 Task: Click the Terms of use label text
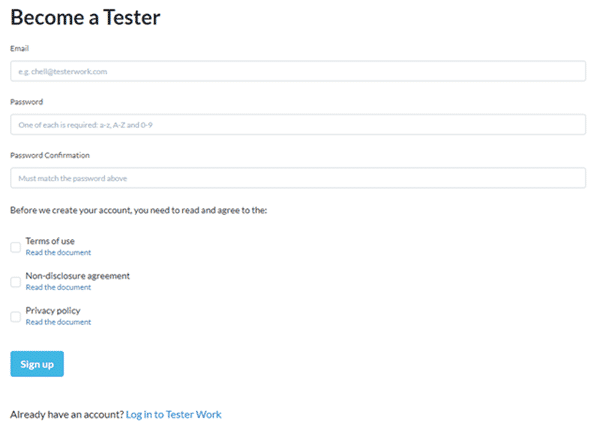(x=50, y=241)
